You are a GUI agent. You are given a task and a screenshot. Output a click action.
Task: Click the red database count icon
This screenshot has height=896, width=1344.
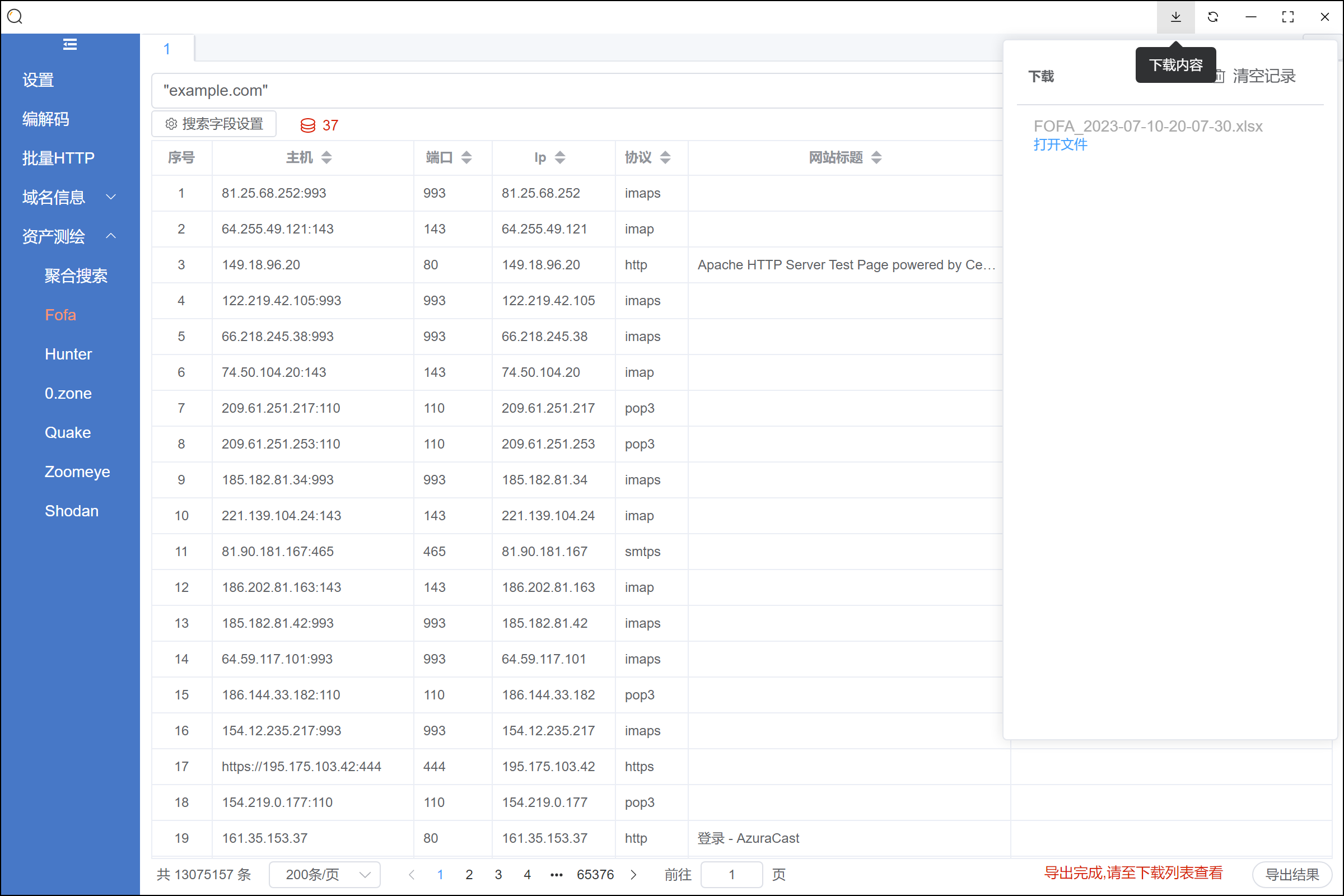click(307, 125)
